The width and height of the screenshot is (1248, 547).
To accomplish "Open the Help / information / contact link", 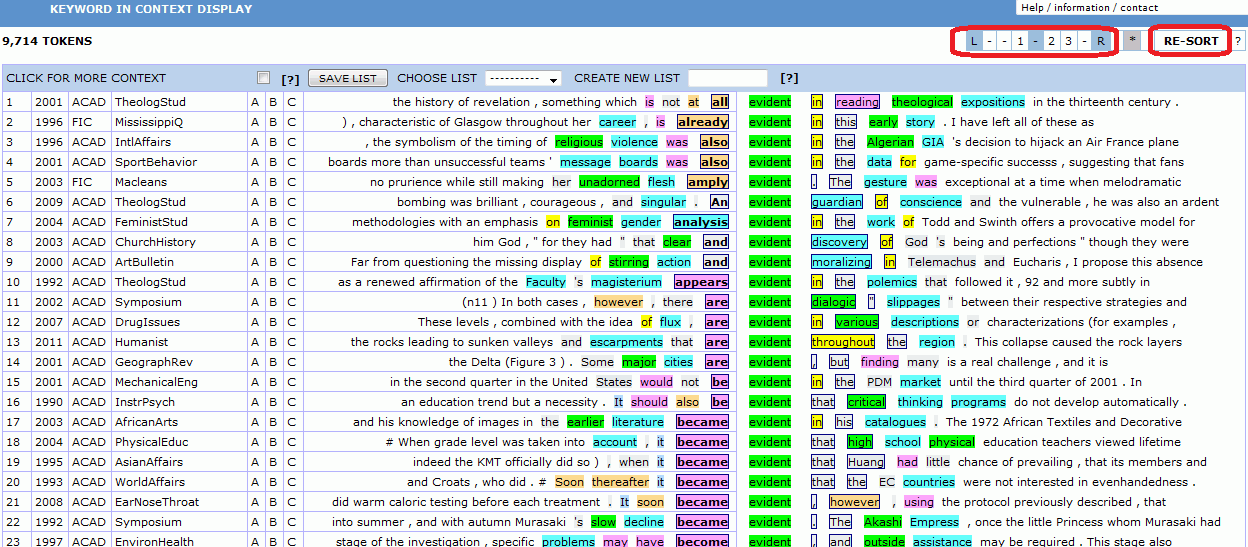I will pyautogui.click(x=1088, y=7).
